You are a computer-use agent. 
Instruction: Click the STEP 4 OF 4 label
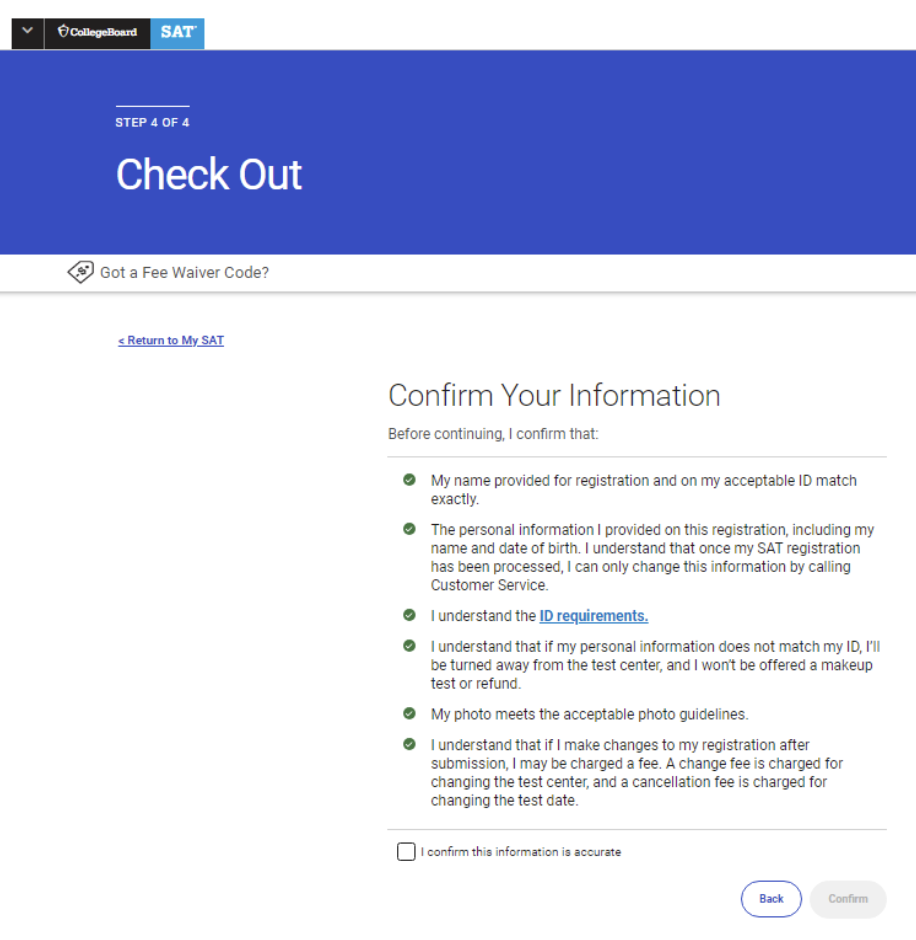pos(151,122)
